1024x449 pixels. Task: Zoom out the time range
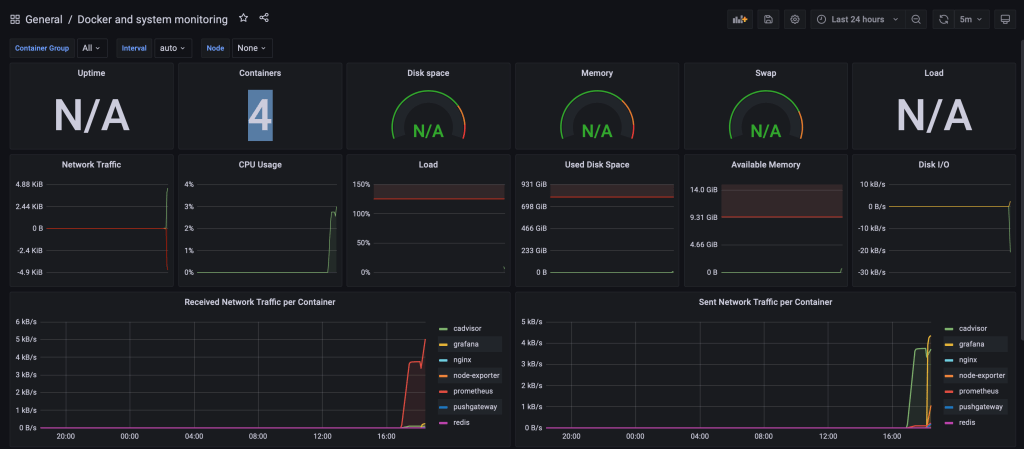(x=916, y=19)
